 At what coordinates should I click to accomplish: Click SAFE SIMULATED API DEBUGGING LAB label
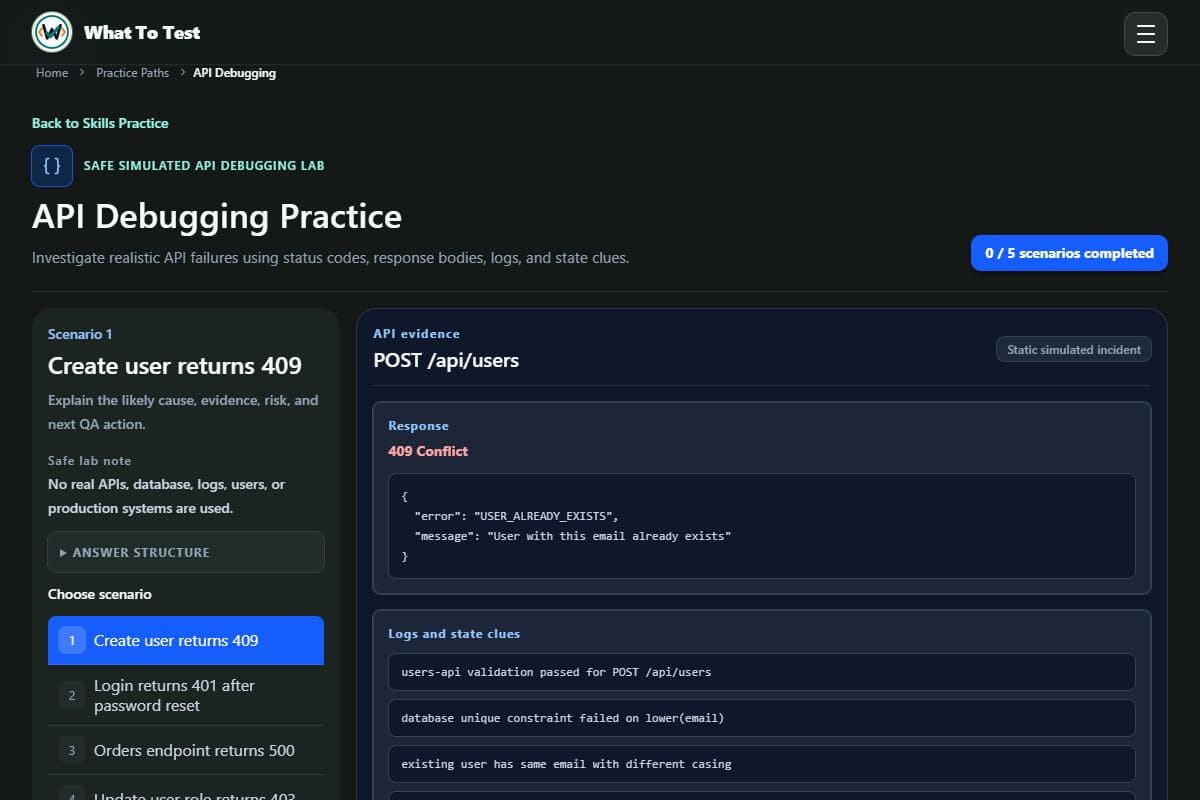coord(204,166)
